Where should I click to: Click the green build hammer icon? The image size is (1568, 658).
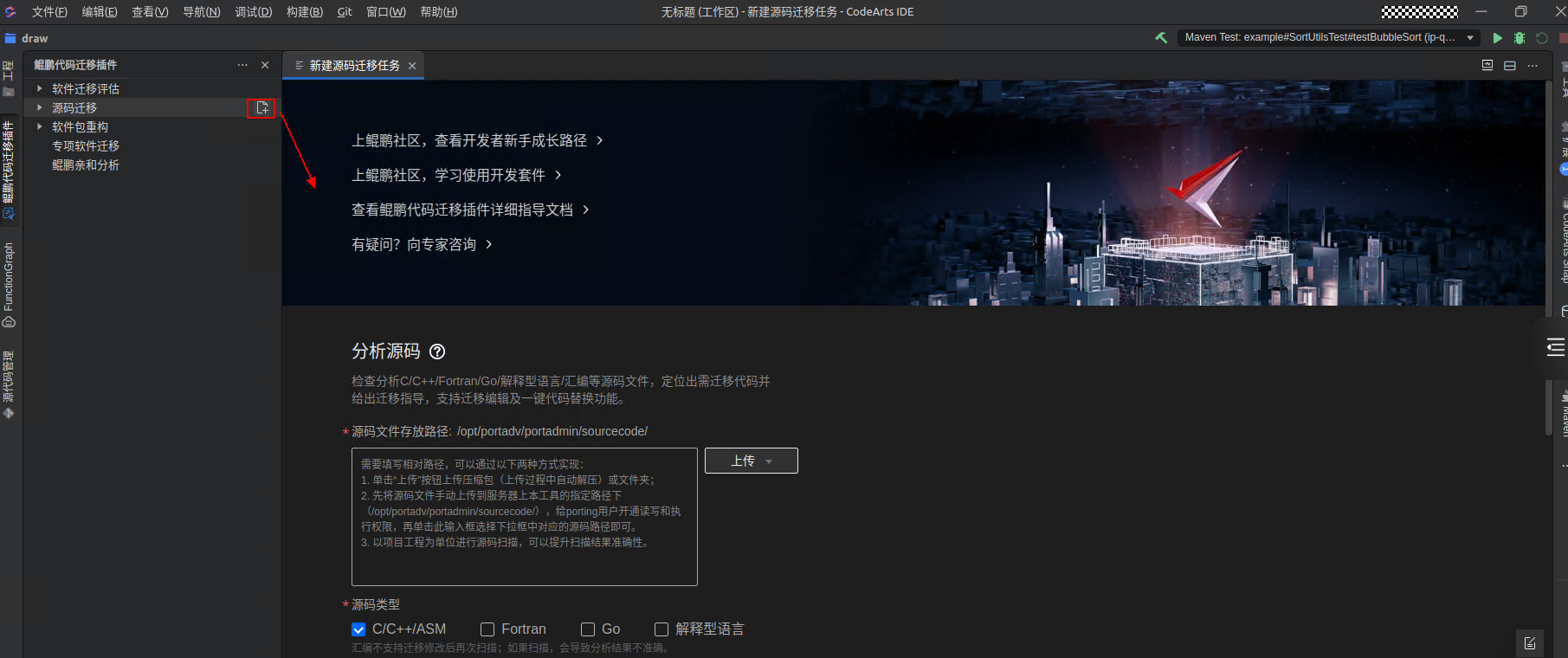[x=1161, y=38]
